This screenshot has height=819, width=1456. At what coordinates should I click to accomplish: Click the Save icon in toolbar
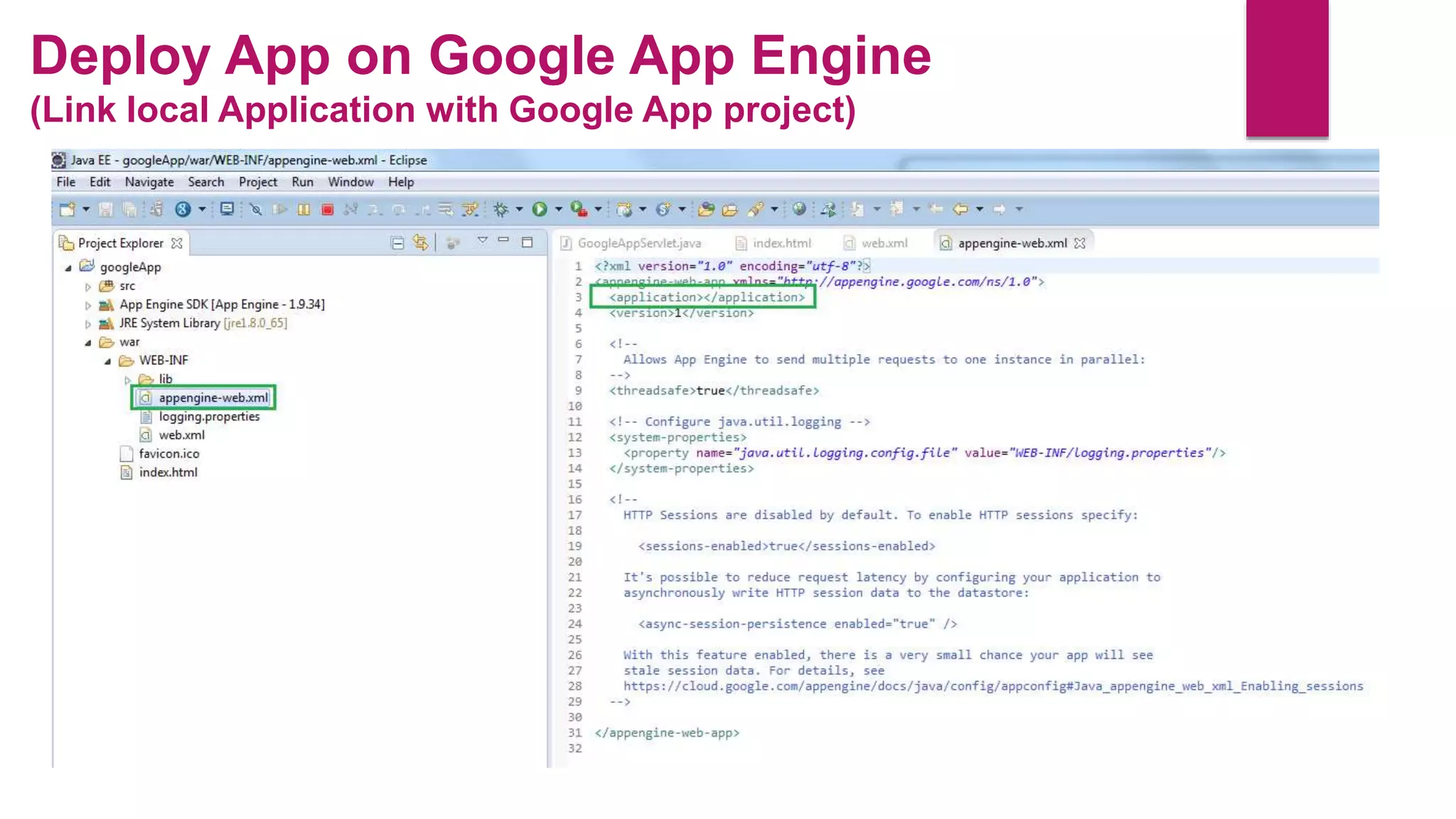pos(105,209)
